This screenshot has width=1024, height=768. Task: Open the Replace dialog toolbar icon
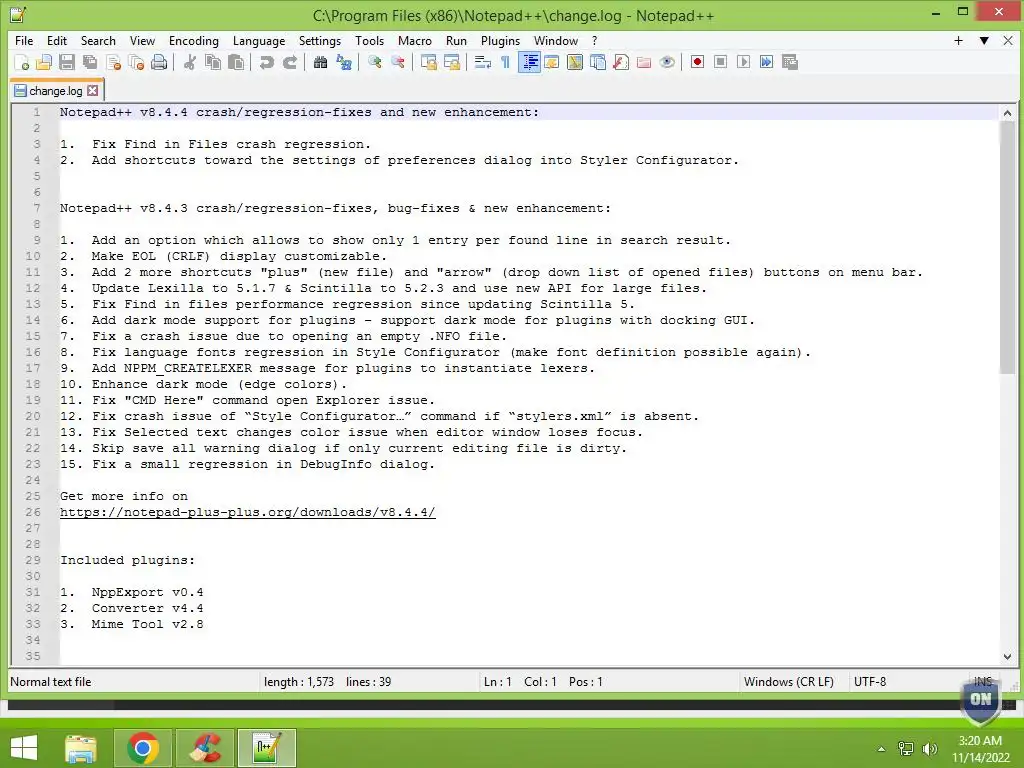click(x=344, y=62)
